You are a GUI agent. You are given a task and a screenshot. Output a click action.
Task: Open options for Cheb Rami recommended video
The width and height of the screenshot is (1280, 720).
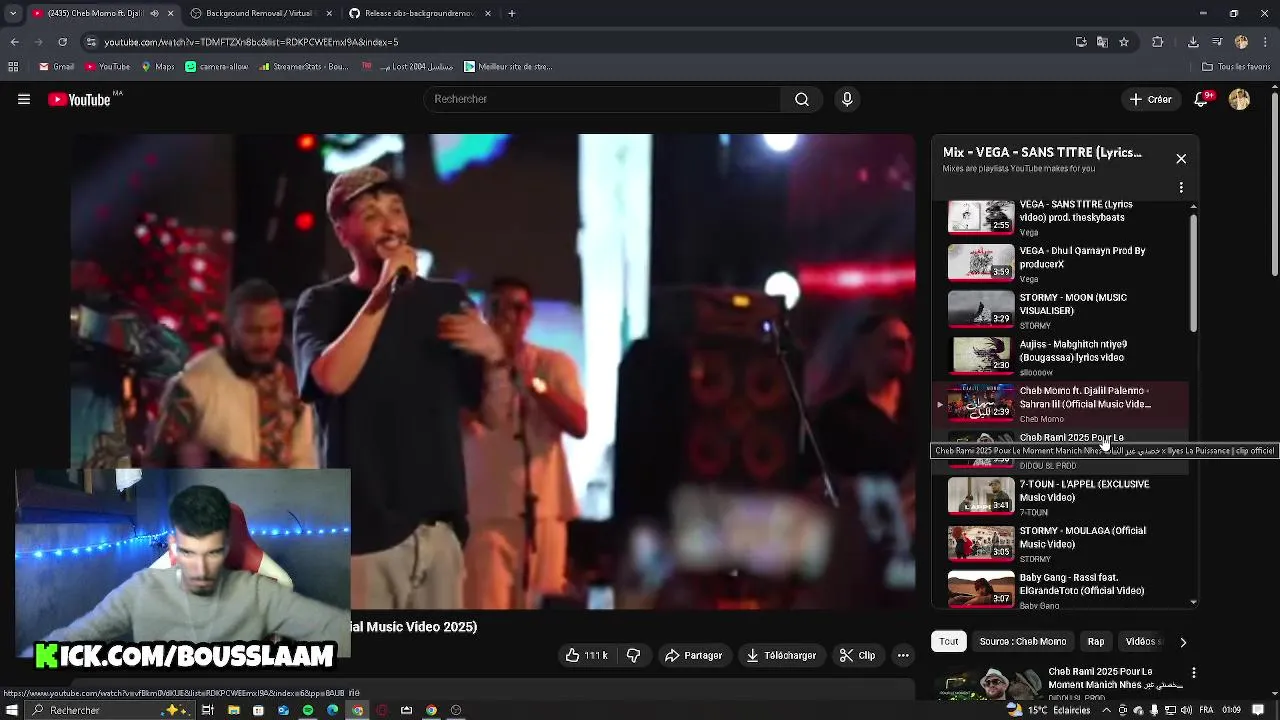click(x=1193, y=673)
